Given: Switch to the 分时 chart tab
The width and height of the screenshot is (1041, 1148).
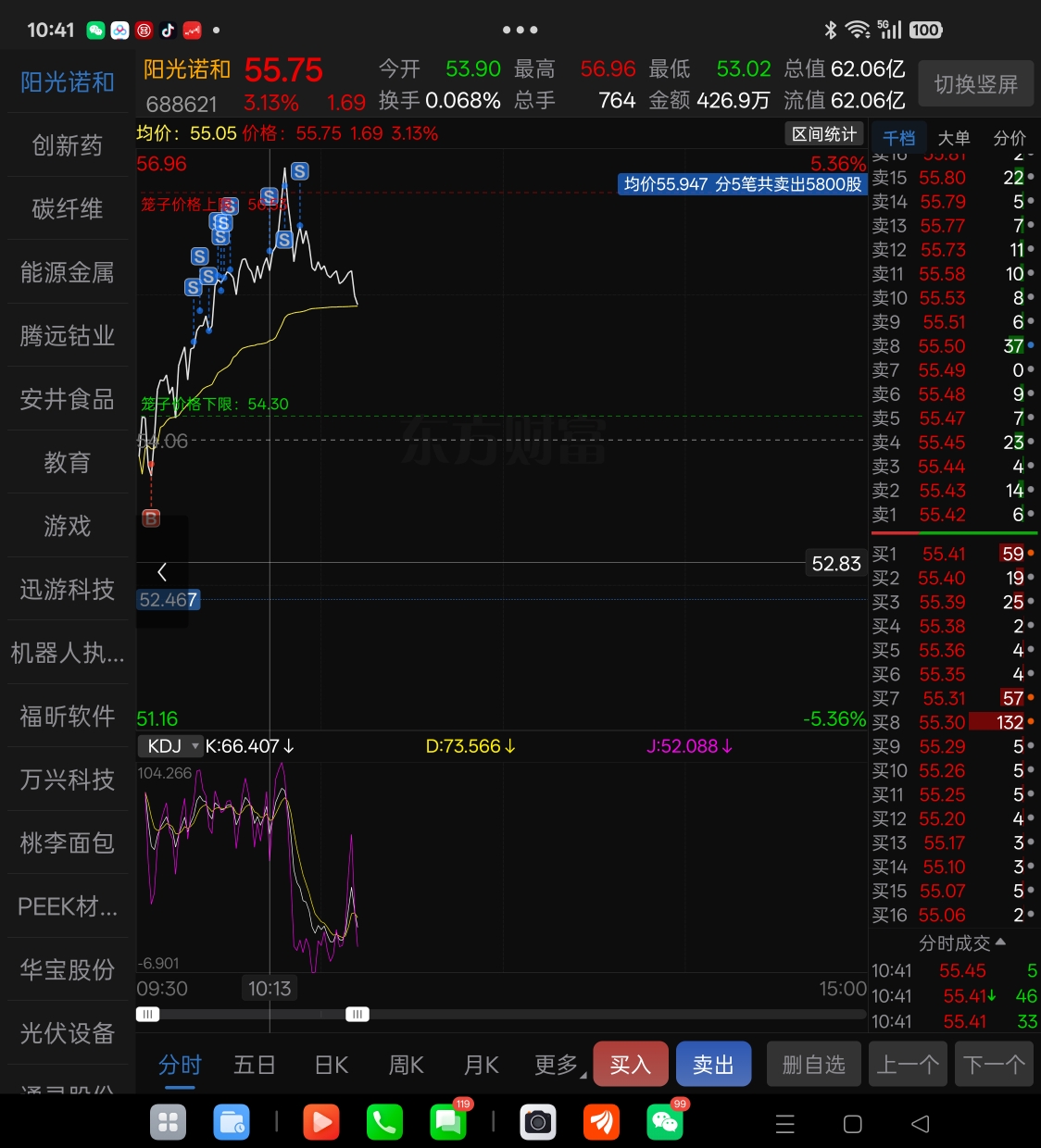Looking at the screenshot, I should (x=180, y=1065).
